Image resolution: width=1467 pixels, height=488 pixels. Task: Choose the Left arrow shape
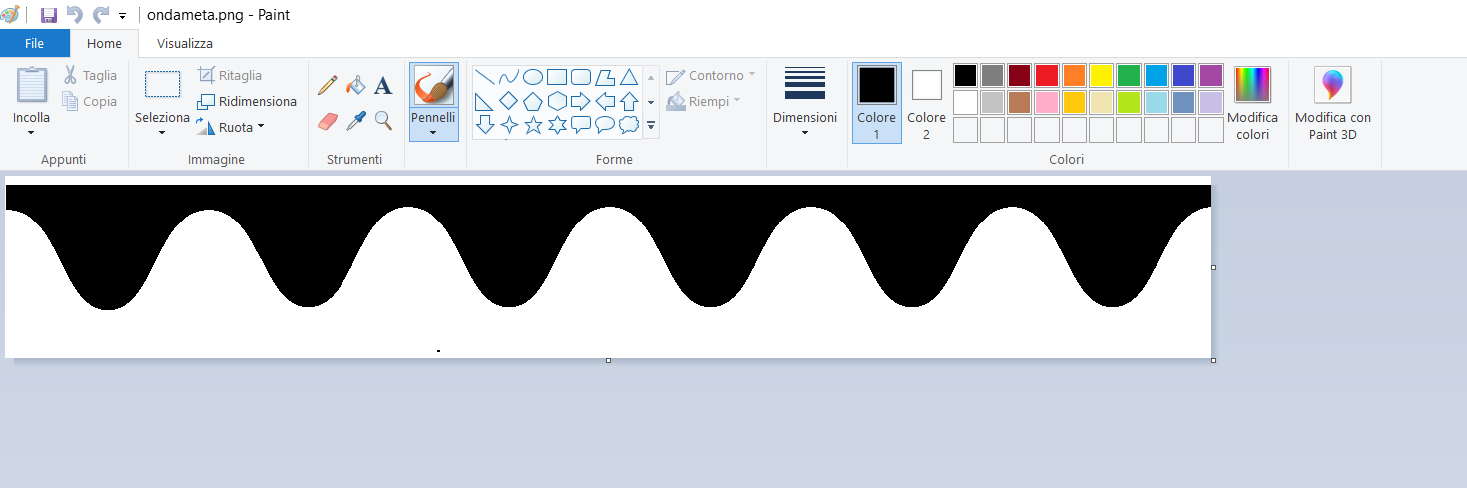(x=605, y=101)
